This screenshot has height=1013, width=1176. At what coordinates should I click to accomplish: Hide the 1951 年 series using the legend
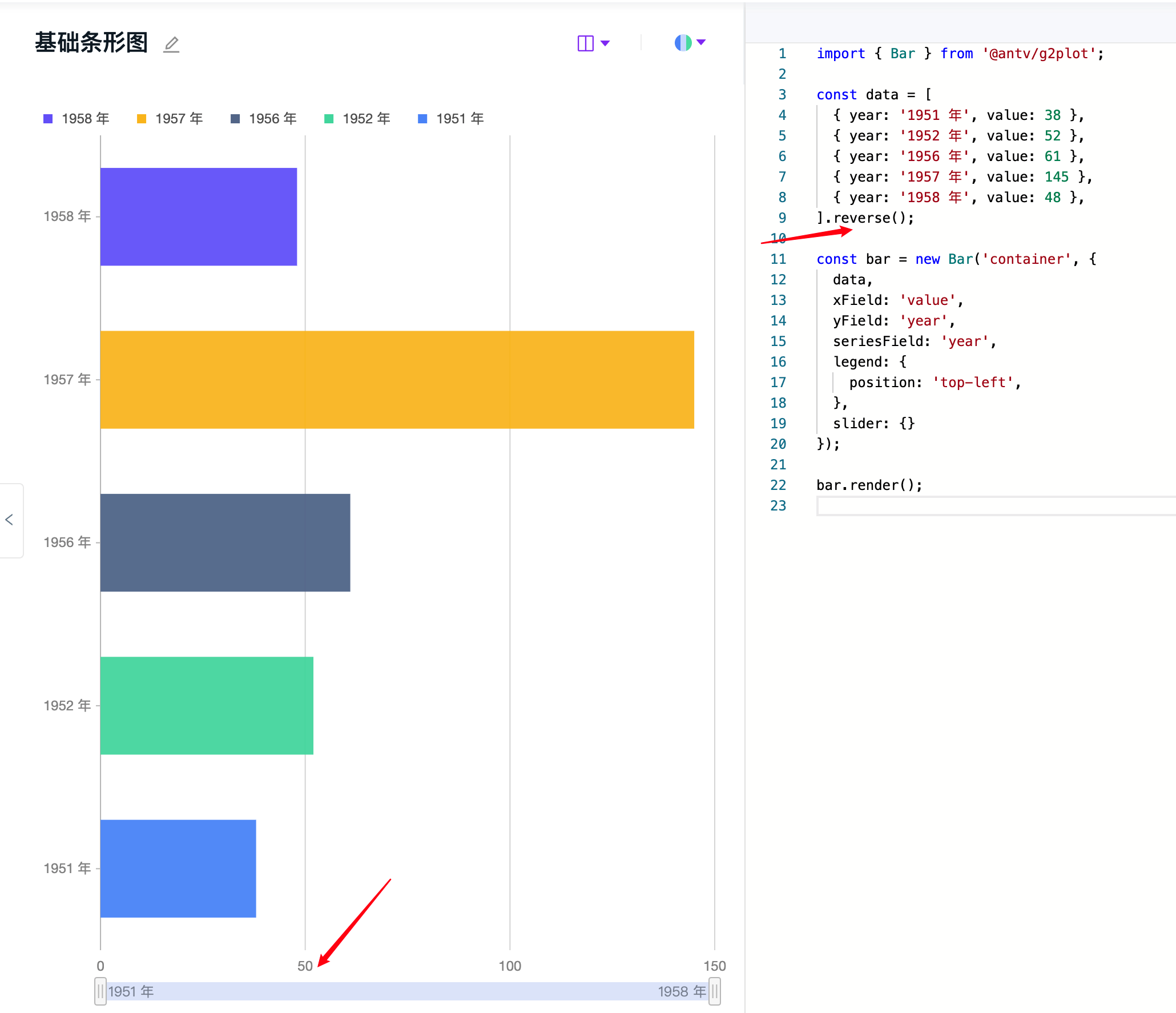tap(460, 118)
